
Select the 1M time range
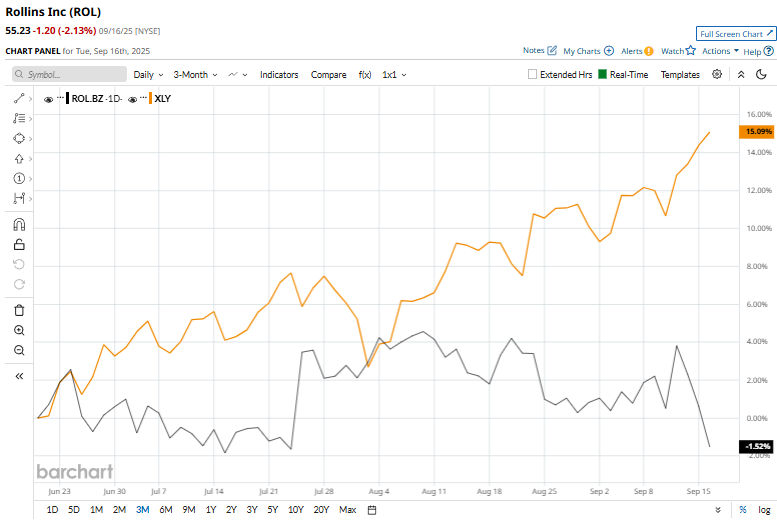click(x=96, y=510)
